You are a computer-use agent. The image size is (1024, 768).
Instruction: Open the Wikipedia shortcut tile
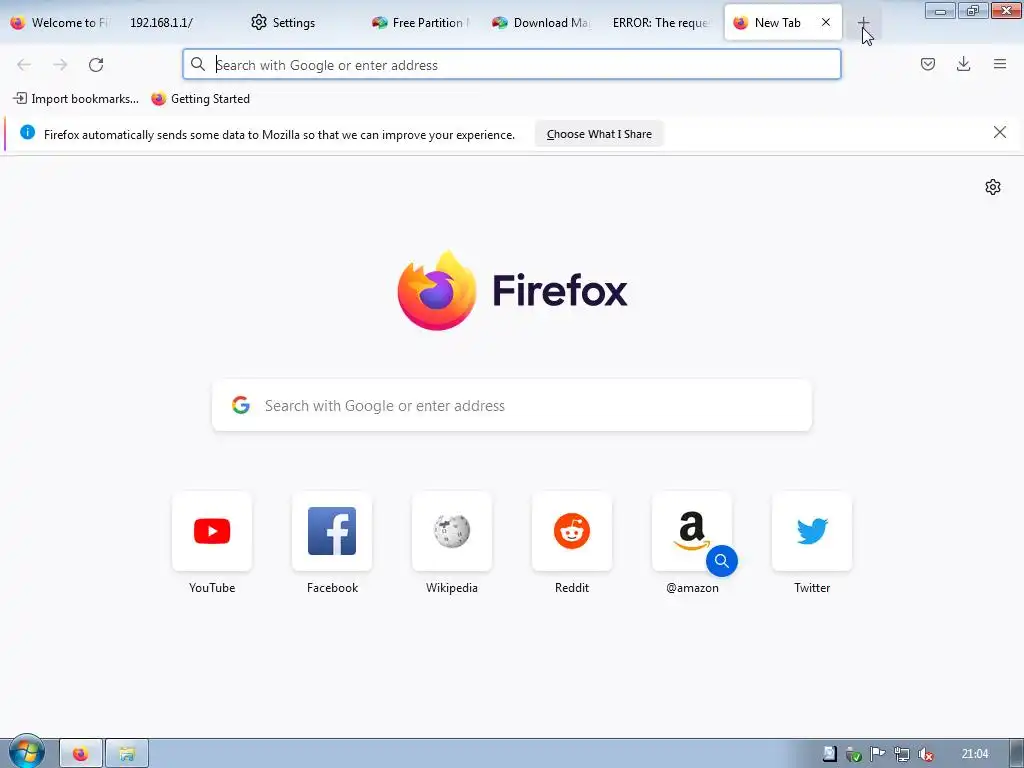point(452,531)
